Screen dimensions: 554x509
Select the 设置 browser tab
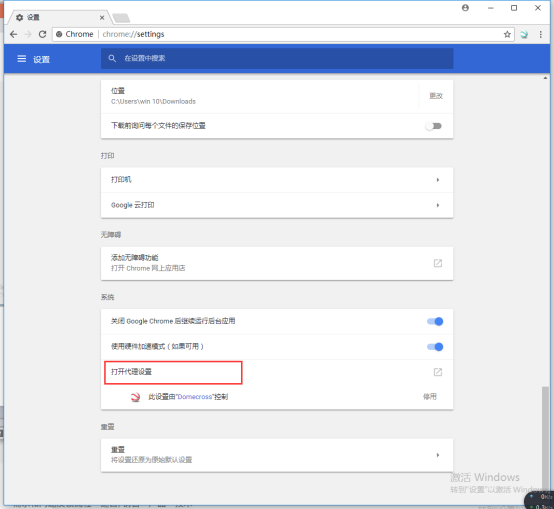pyautogui.click(x=59, y=17)
